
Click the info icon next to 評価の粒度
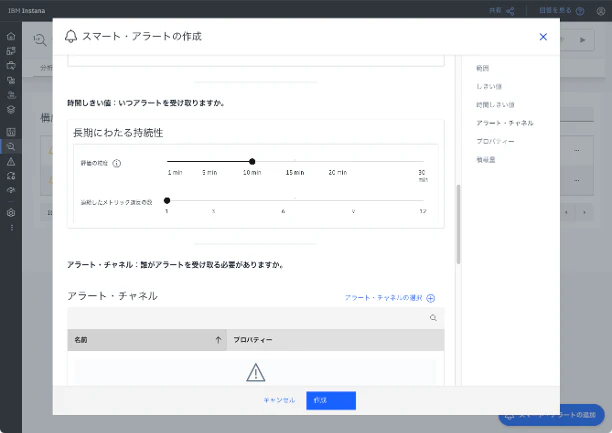click(x=117, y=163)
